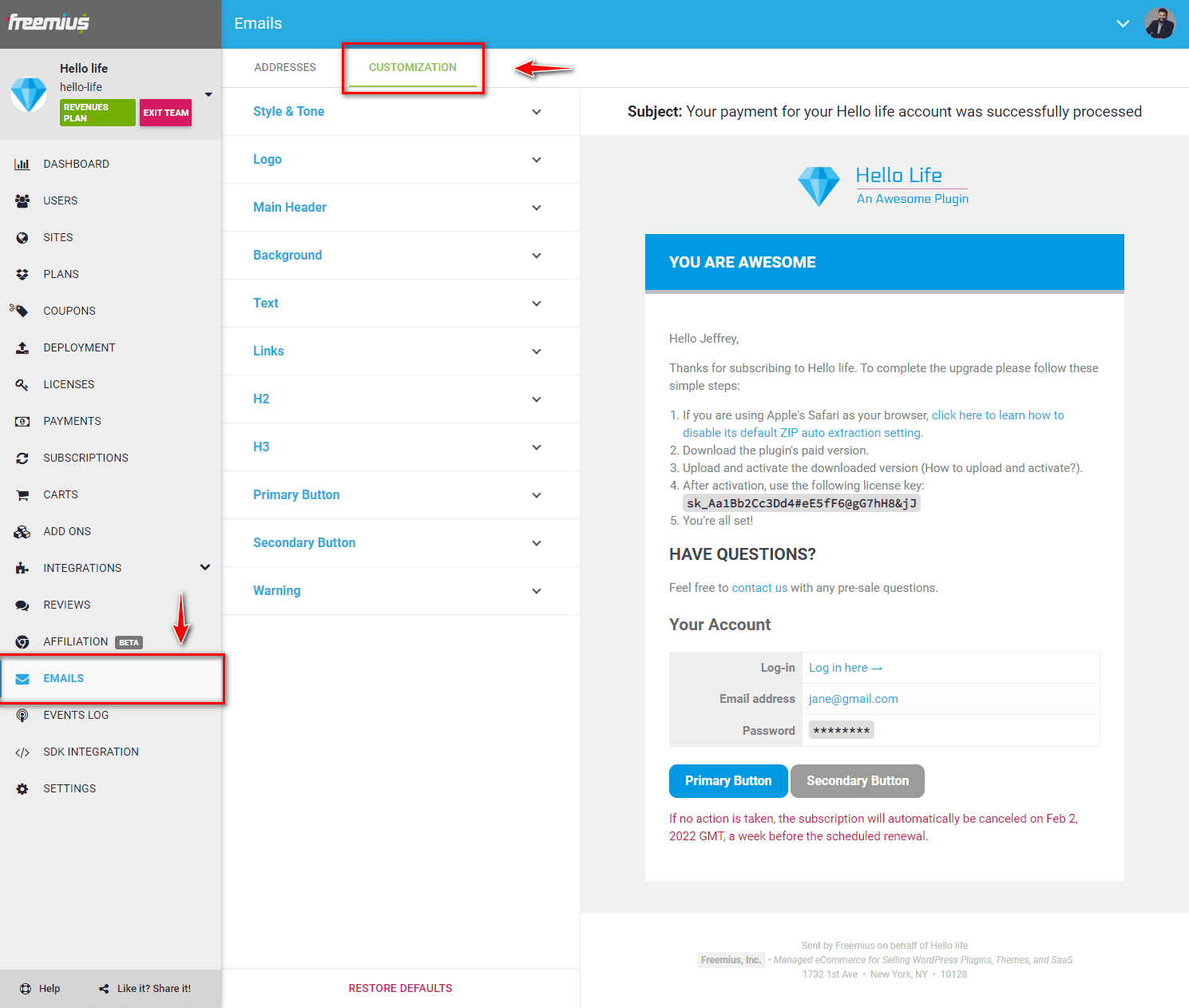The image size is (1189, 1008).
Task: Follow the 'contact us' link
Action: coord(759,588)
